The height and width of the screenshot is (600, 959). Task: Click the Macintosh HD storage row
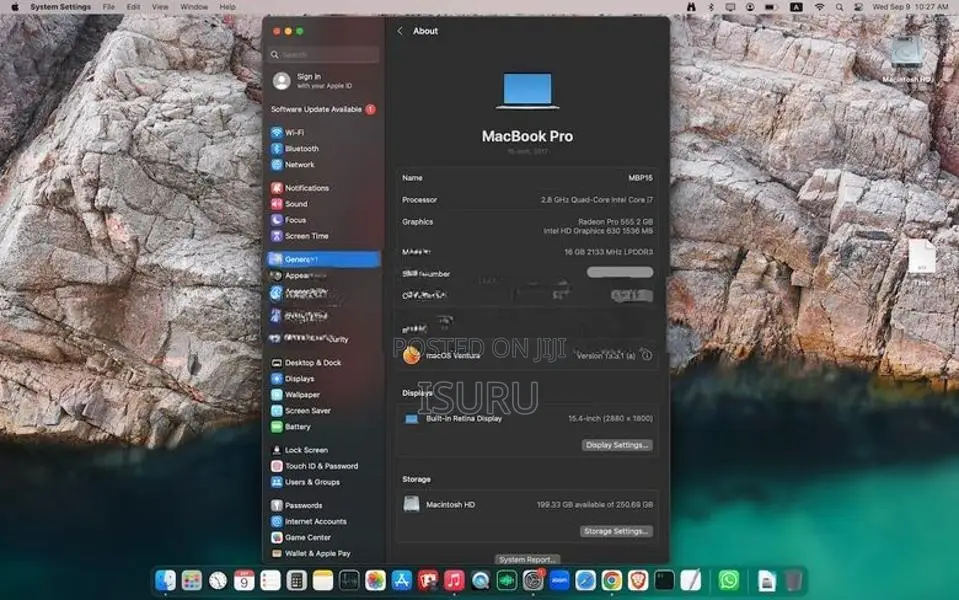pos(527,505)
